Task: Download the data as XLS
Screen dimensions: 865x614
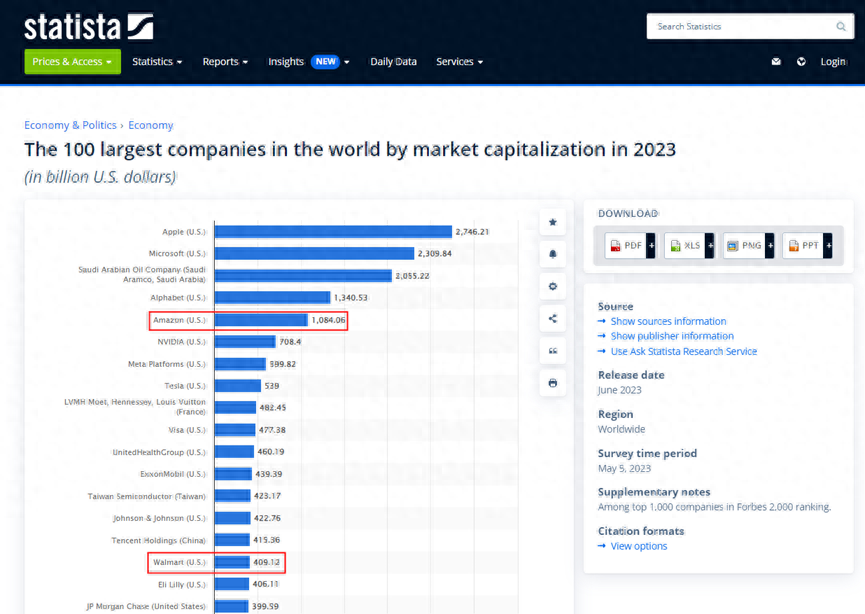Action: (690, 245)
